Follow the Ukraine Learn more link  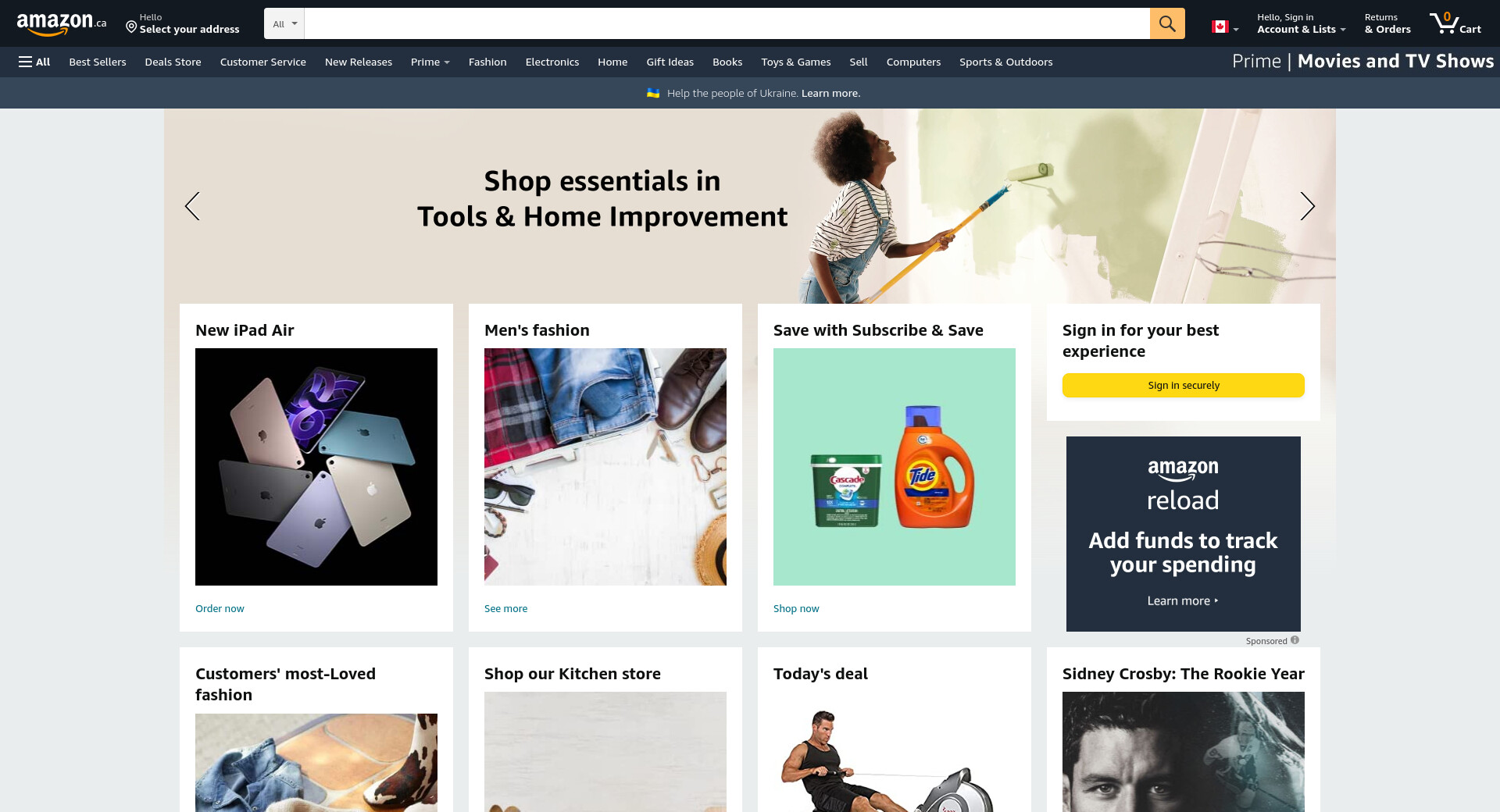tap(830, 93)
